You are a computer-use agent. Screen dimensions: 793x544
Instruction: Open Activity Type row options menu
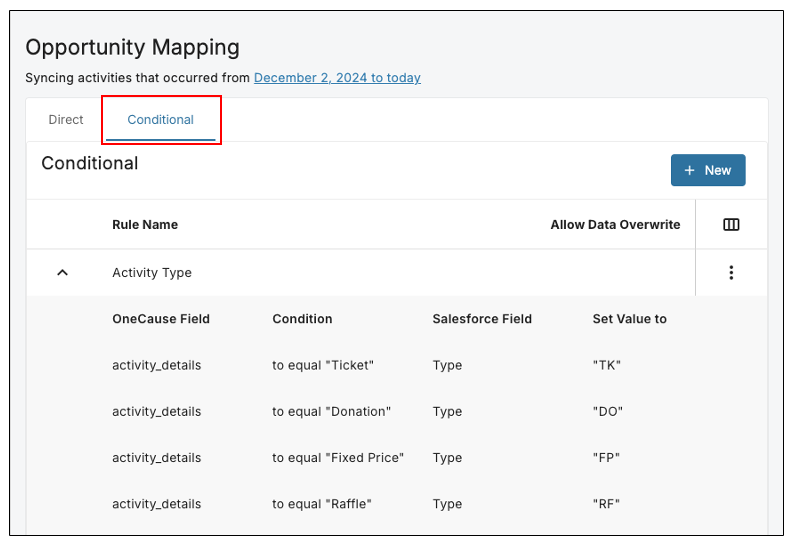(x=731, y=273)
